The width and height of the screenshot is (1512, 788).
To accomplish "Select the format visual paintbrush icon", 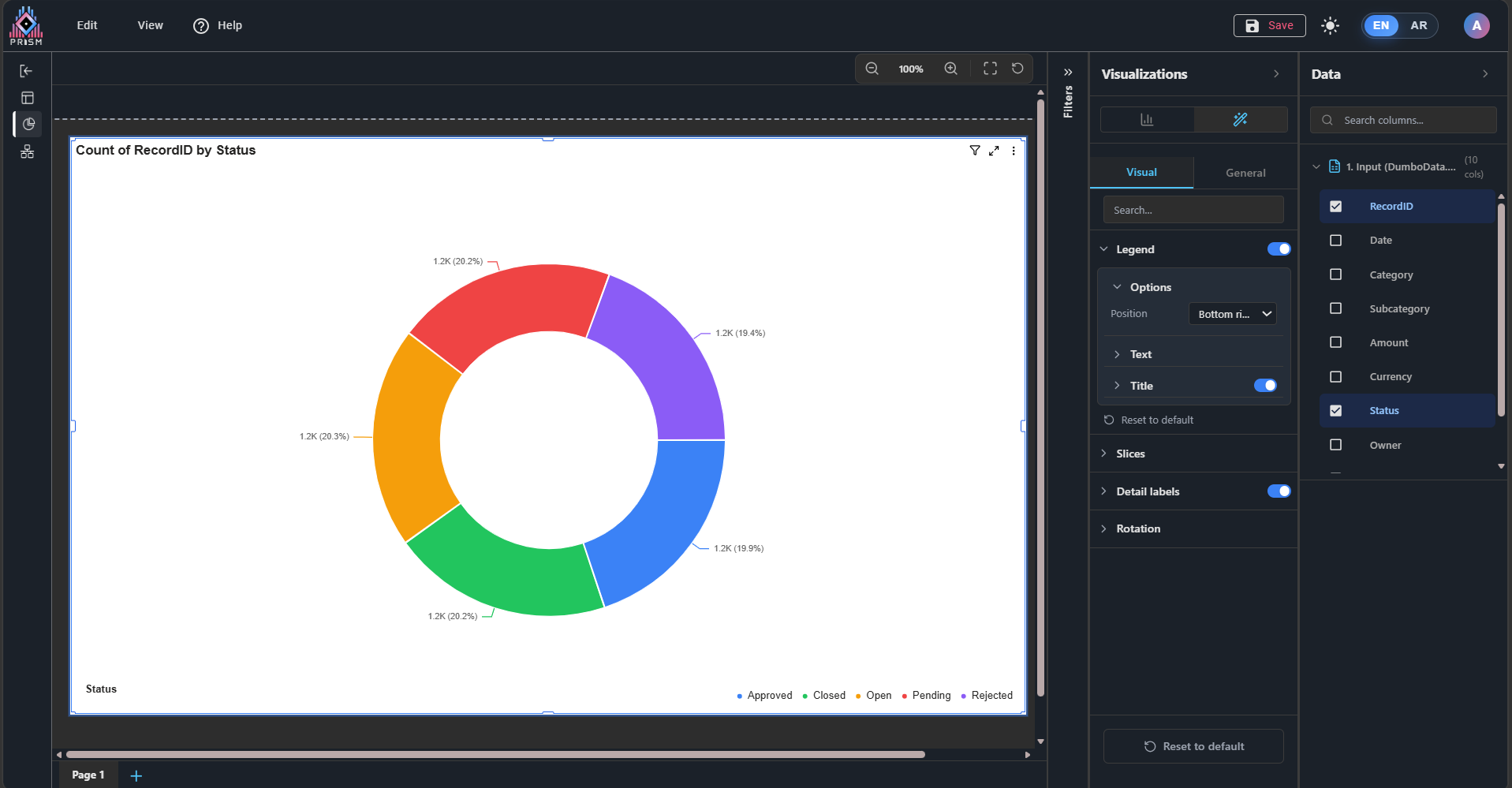I will click(1240, 120).
